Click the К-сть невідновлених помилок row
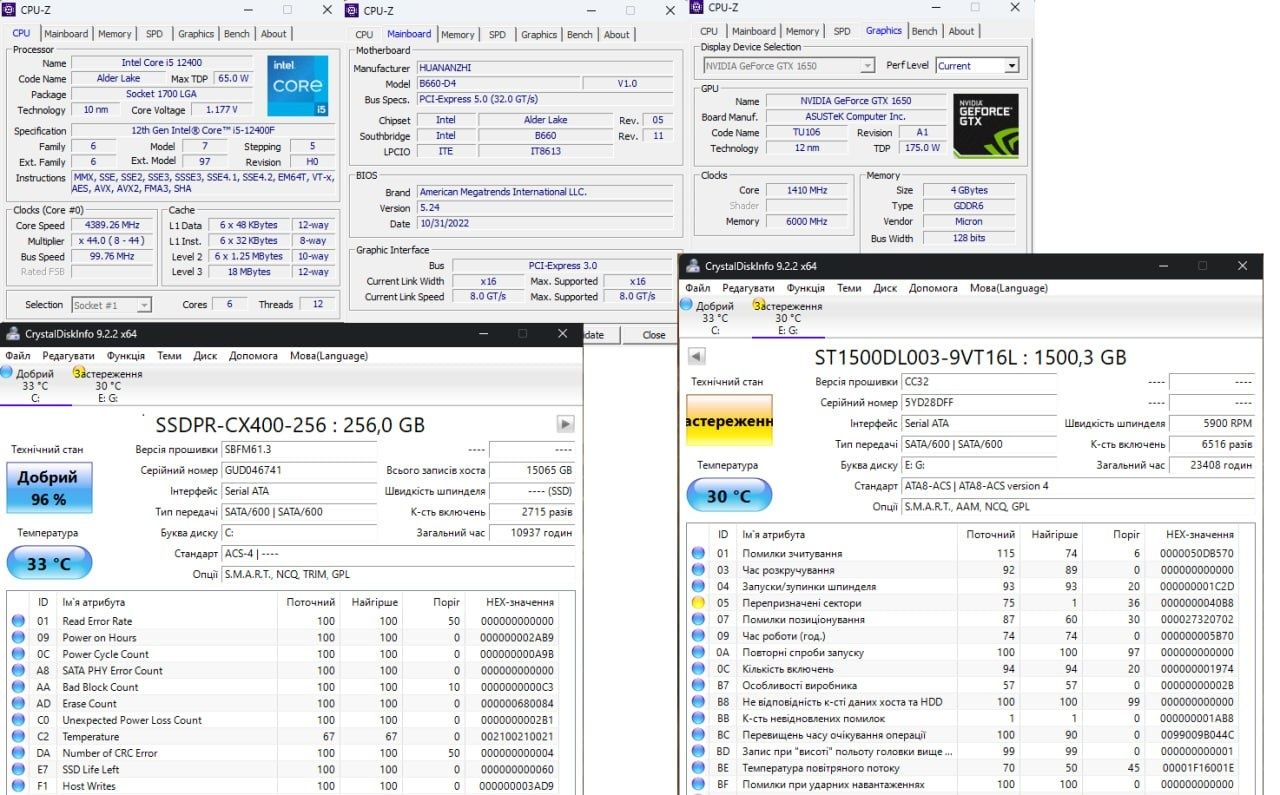Viewport: 1280px width, 795px height. [968, 718]
